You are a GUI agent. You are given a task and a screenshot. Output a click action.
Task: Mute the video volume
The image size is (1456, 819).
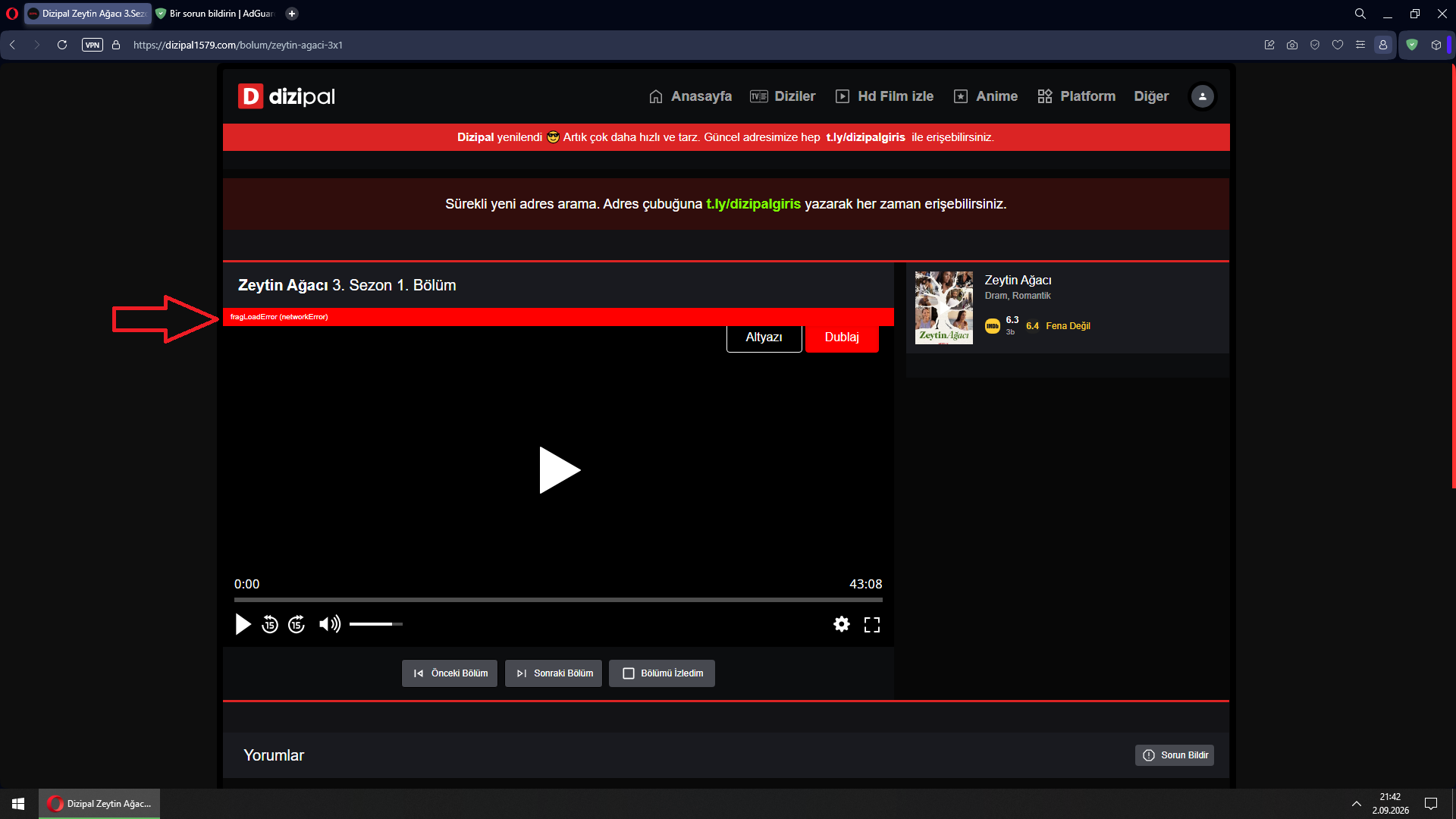click(329, 624)
